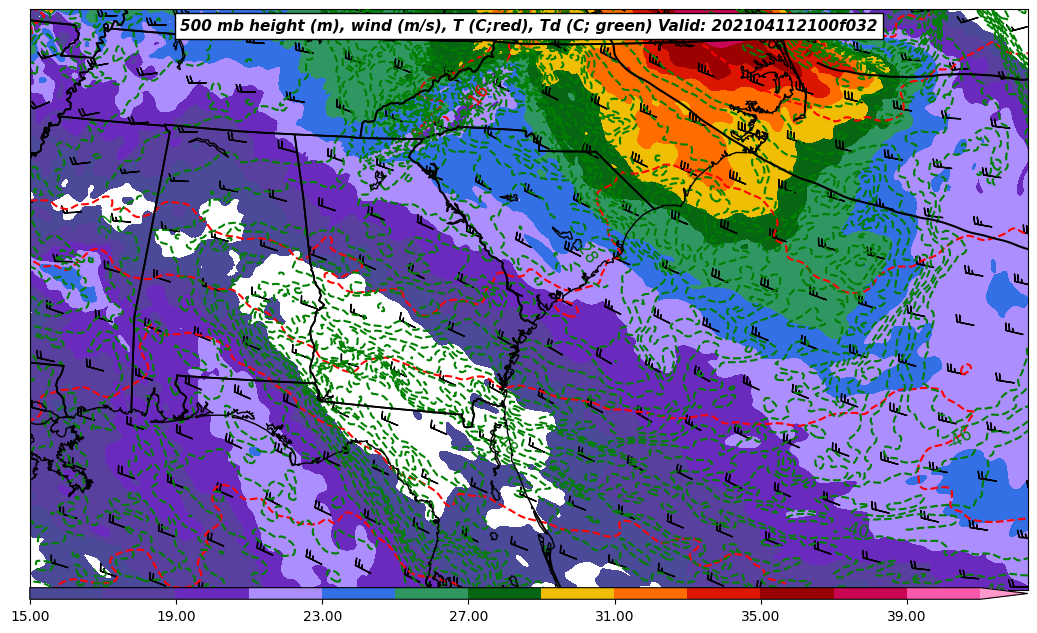Image resolution: width=1037 pixels, height=633 pixels.
Task: Pick the violet colorbar segment after 19.00
Action: 212,593
